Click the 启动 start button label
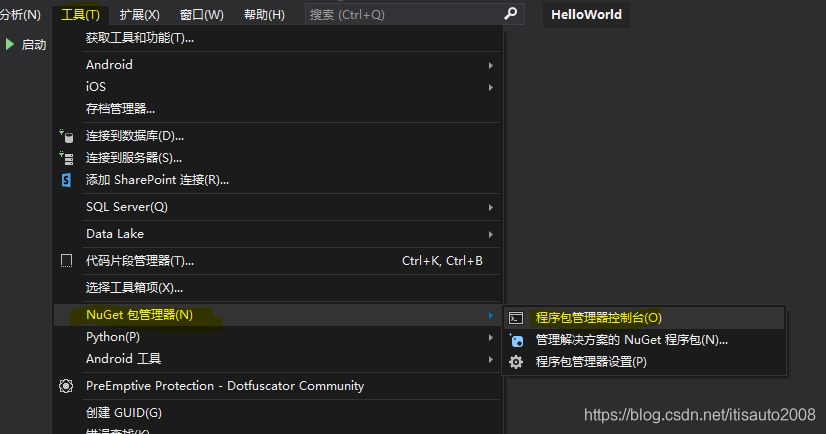 click(34, 45)
